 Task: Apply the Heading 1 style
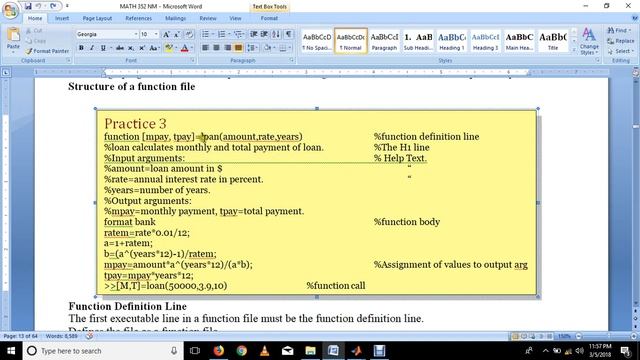(452, 41)
